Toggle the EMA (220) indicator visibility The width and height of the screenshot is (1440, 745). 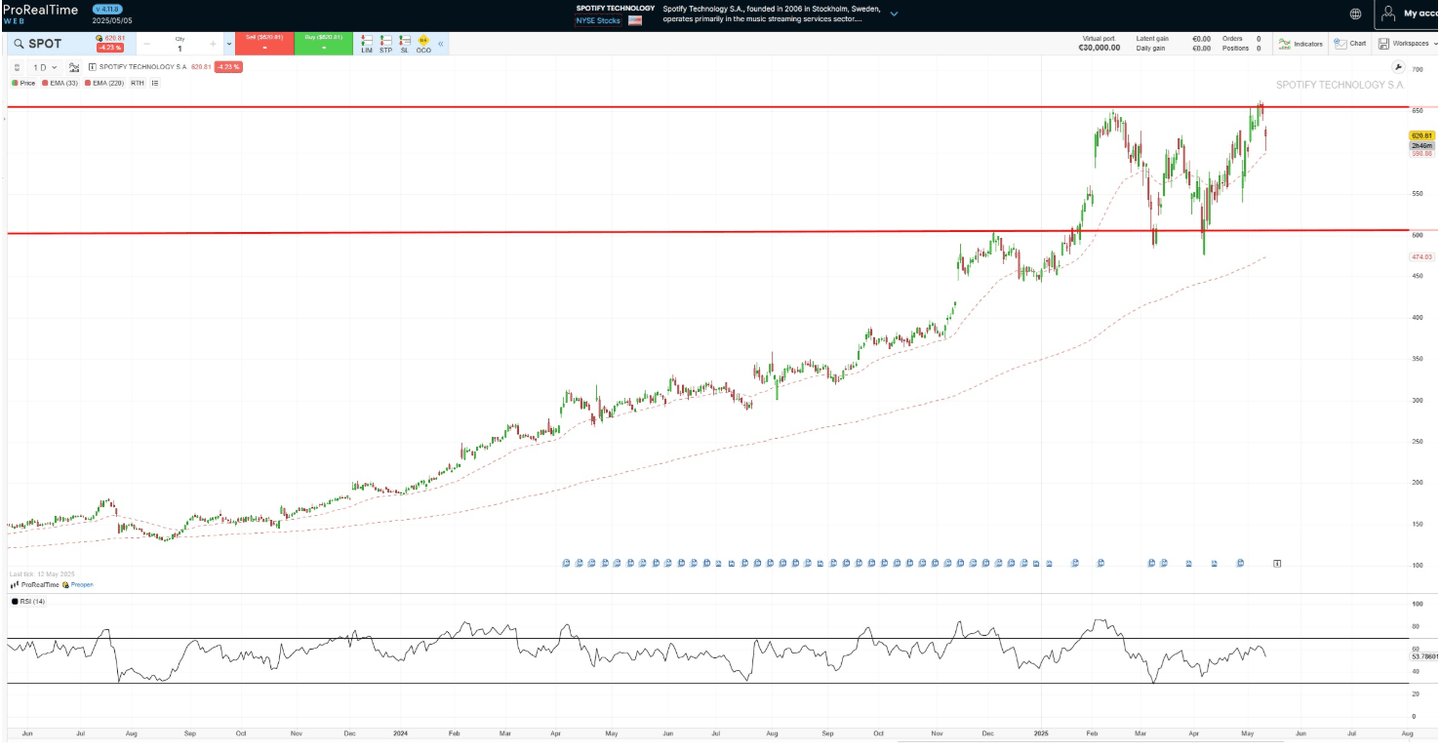tap(106, 83)
